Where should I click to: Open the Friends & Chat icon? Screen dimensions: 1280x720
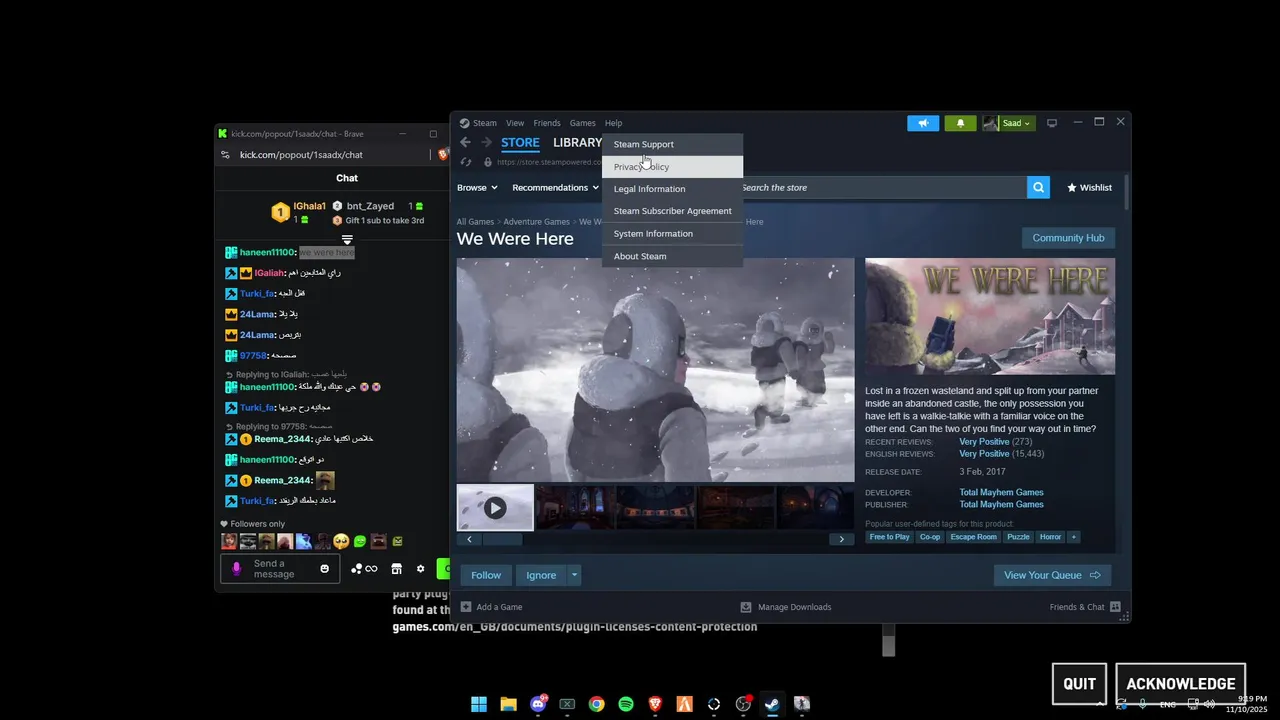click(x=1116, y=607)
